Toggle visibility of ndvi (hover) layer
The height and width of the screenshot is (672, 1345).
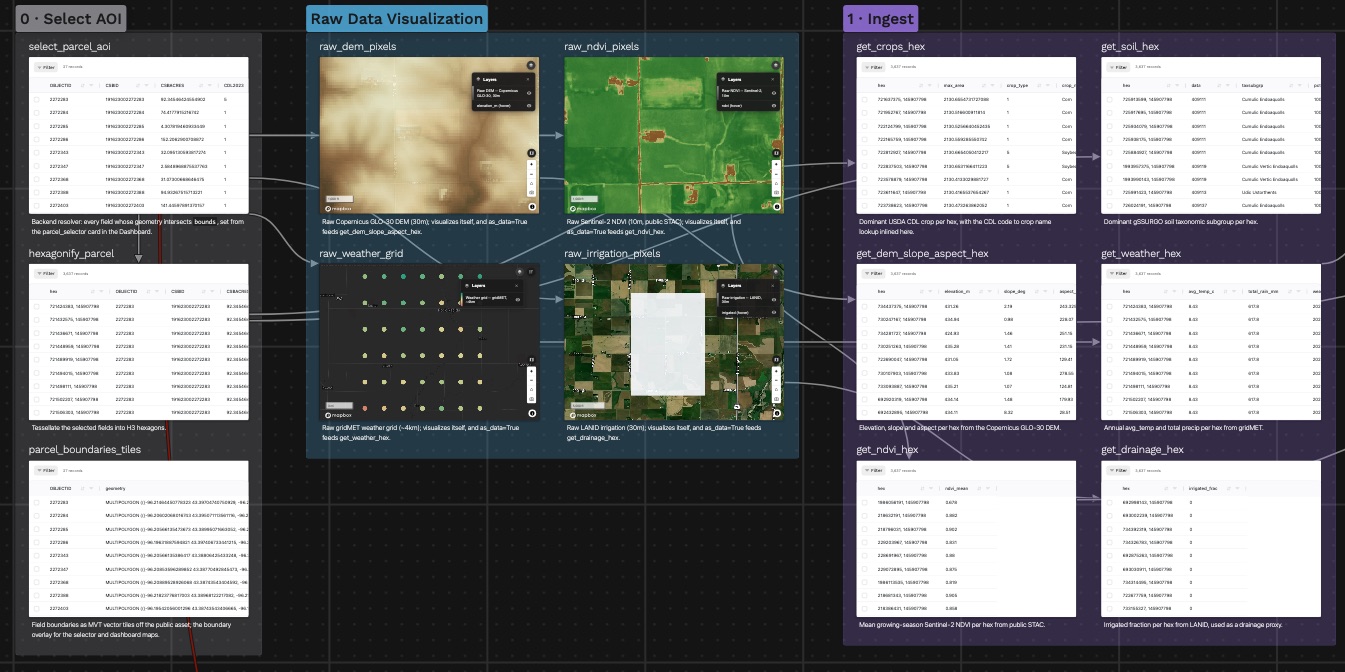click(x=774, y=106)
